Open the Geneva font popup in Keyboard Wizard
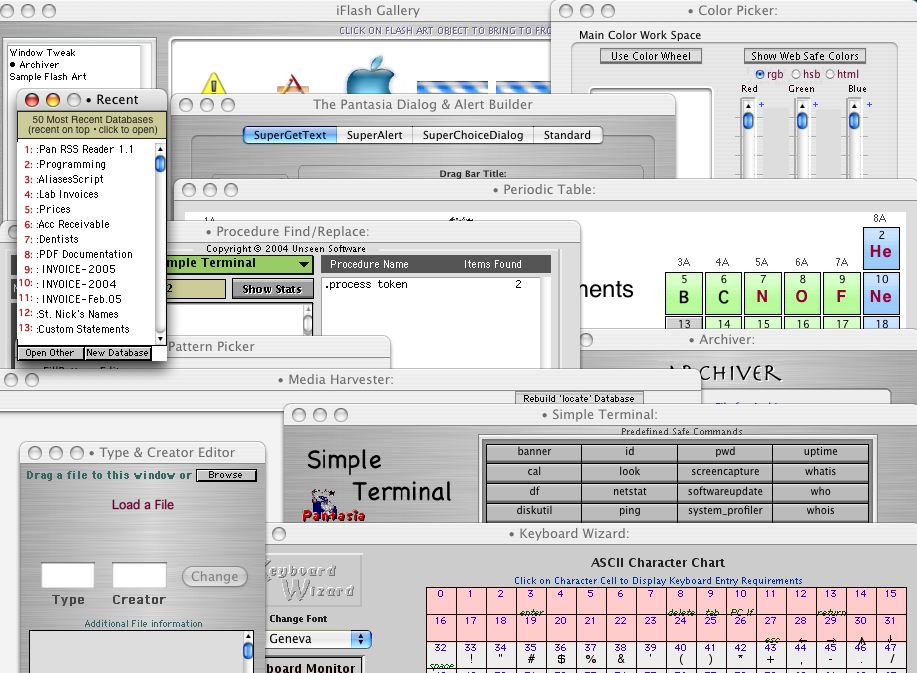This screenshot has height=673, width=917. 319,639
